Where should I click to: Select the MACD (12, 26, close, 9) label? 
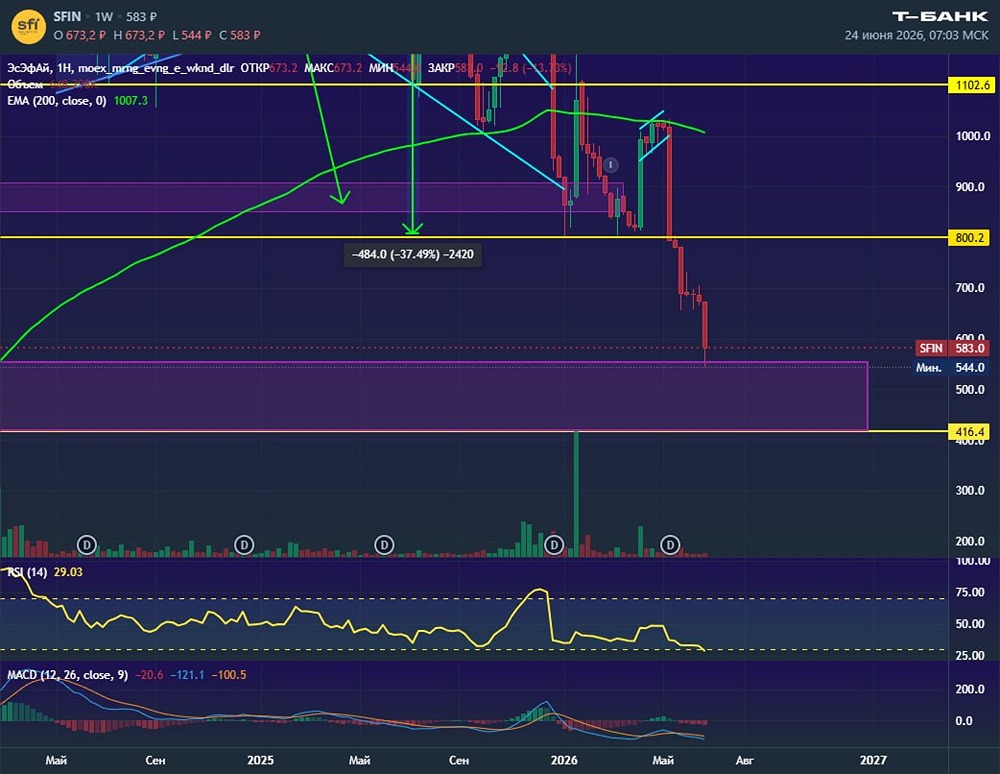pyautogui.click(x=68, y=675)
